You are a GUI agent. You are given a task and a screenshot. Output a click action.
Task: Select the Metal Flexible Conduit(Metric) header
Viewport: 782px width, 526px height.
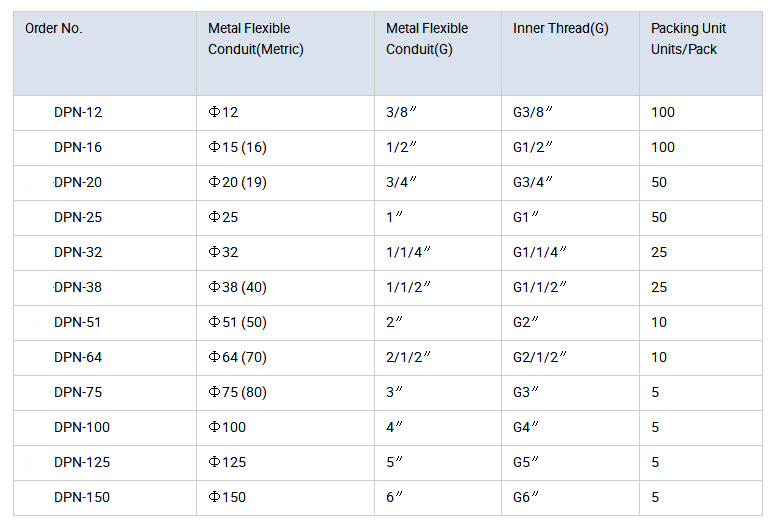(255, 39)
